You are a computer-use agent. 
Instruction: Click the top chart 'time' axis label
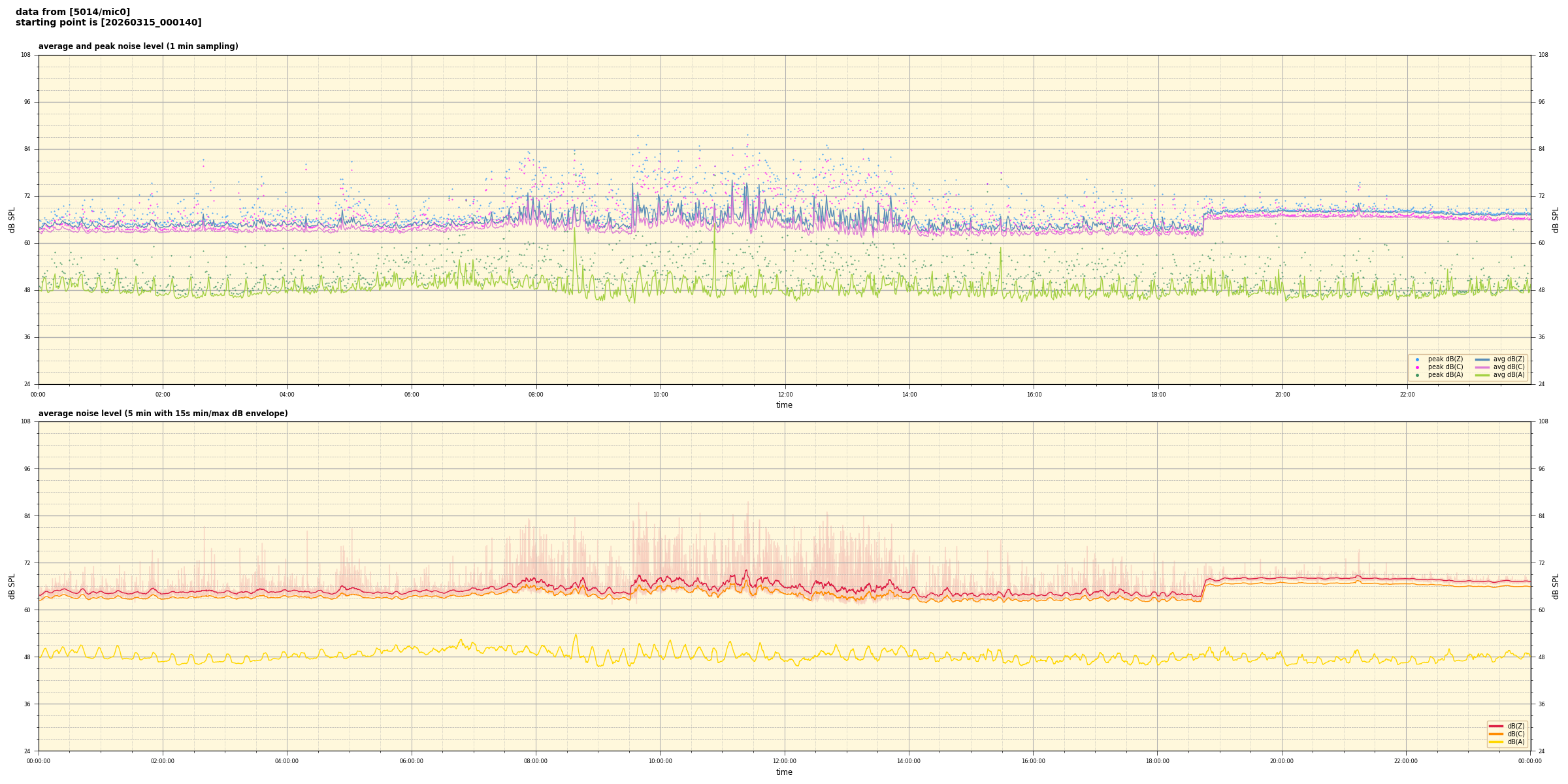(x=784, y=405)
